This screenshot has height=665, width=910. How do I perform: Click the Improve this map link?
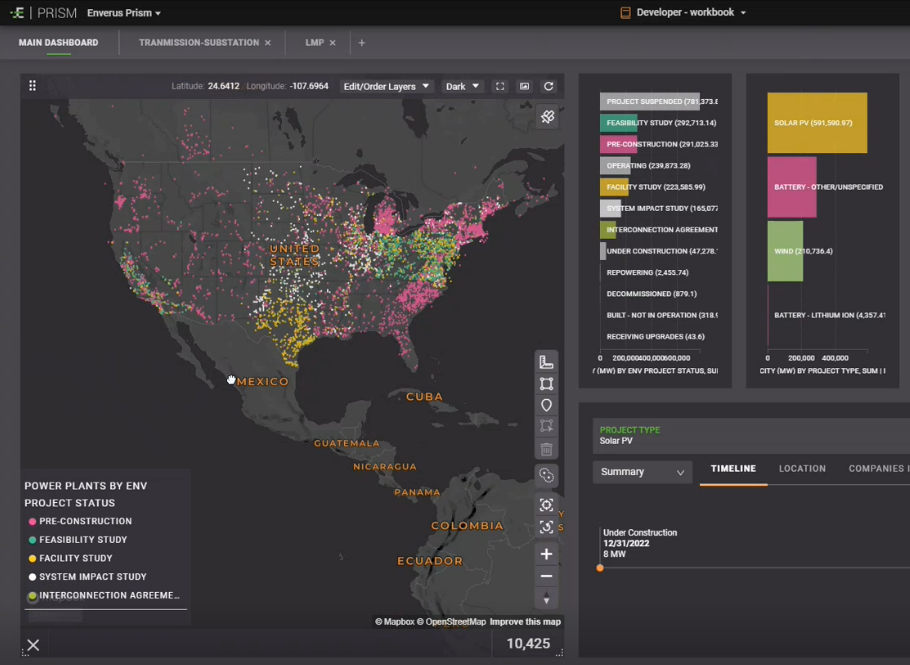pos(525,622)
